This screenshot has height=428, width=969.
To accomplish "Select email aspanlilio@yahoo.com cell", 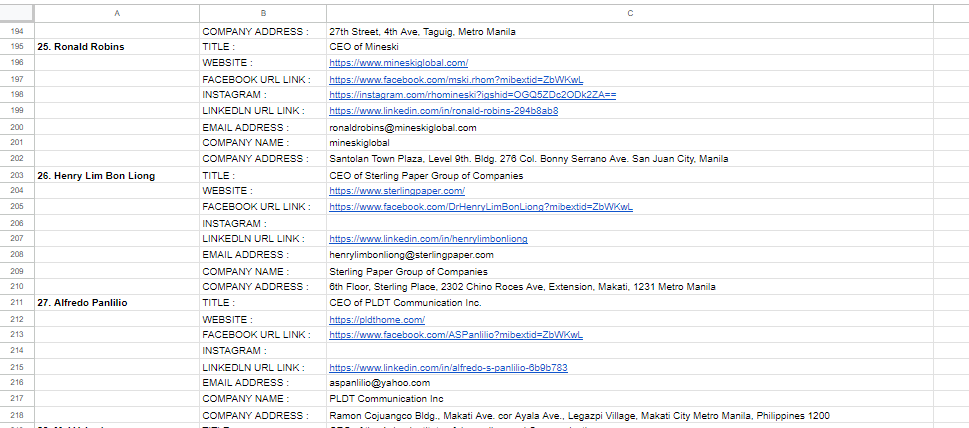I will pos(630,383).
